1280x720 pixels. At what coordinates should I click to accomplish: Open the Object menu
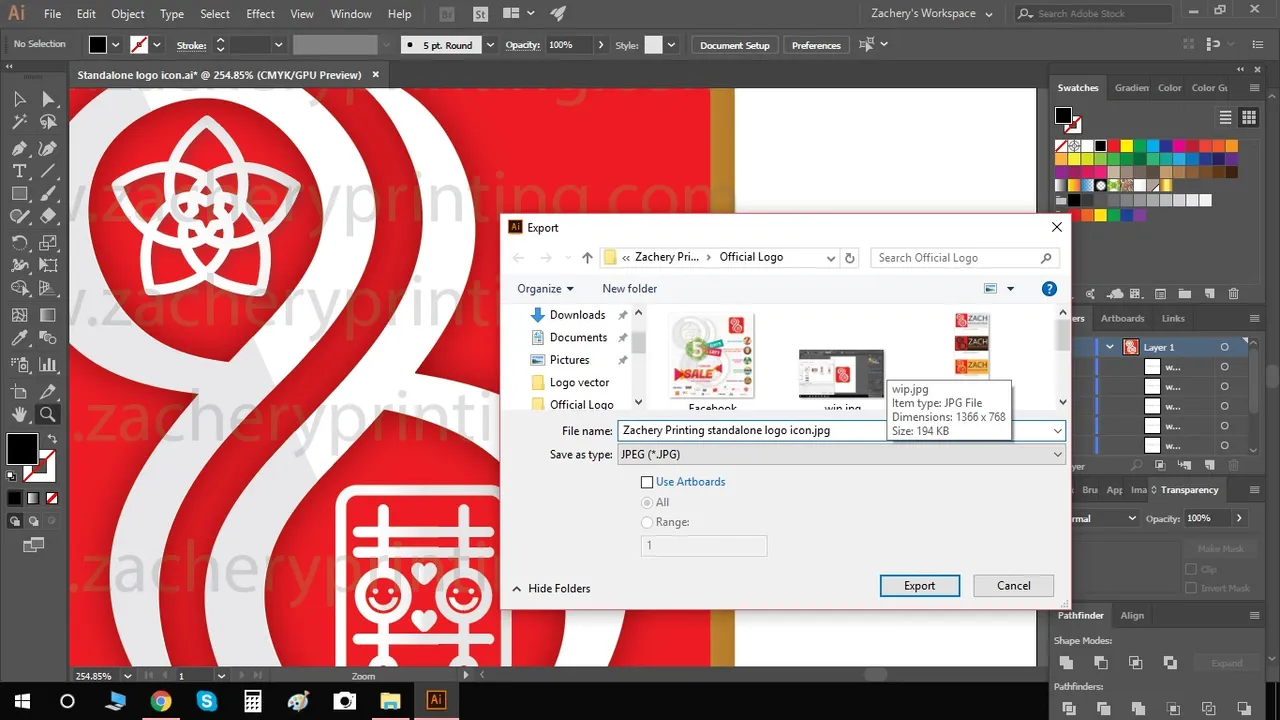pyautogui.click(x=128, y=14)
